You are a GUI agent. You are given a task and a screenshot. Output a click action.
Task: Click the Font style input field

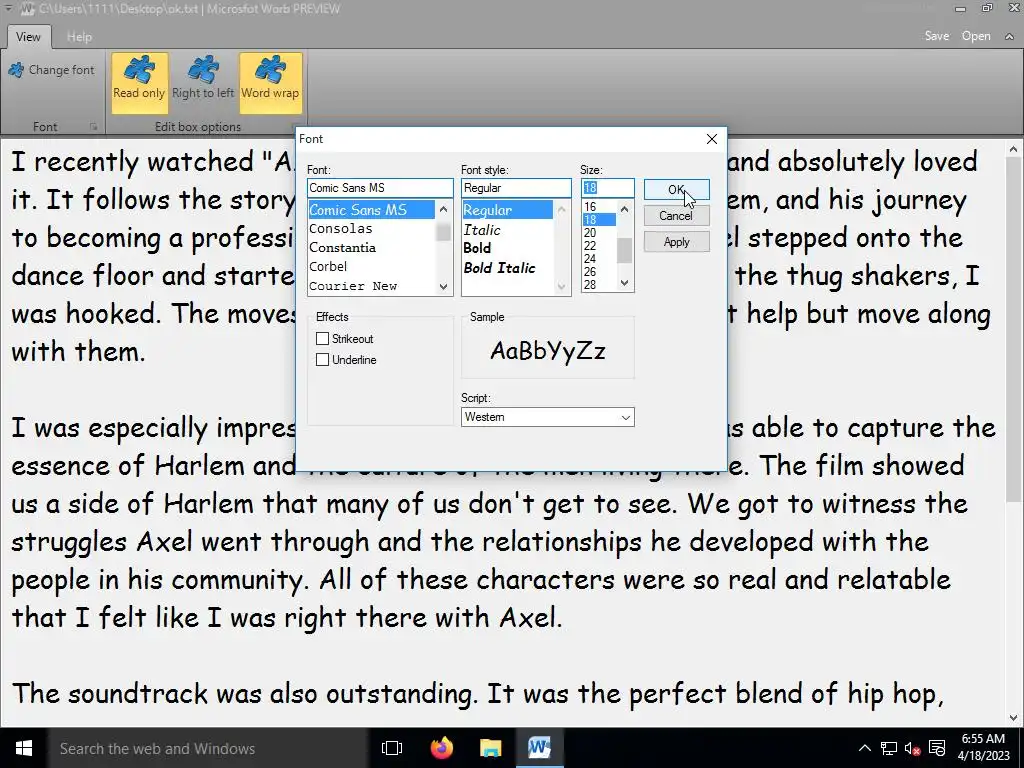pos(516,188)
